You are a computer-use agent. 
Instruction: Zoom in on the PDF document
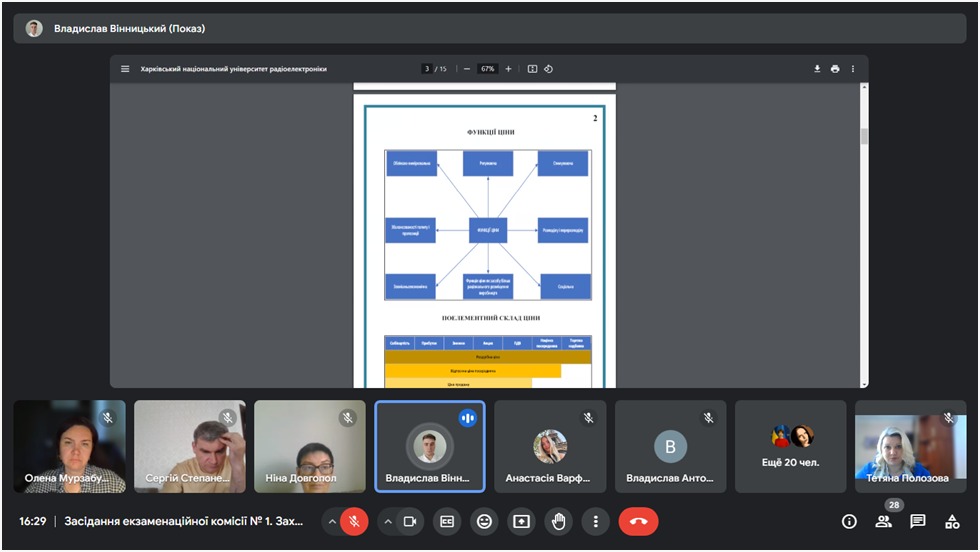tap(508, 69)
